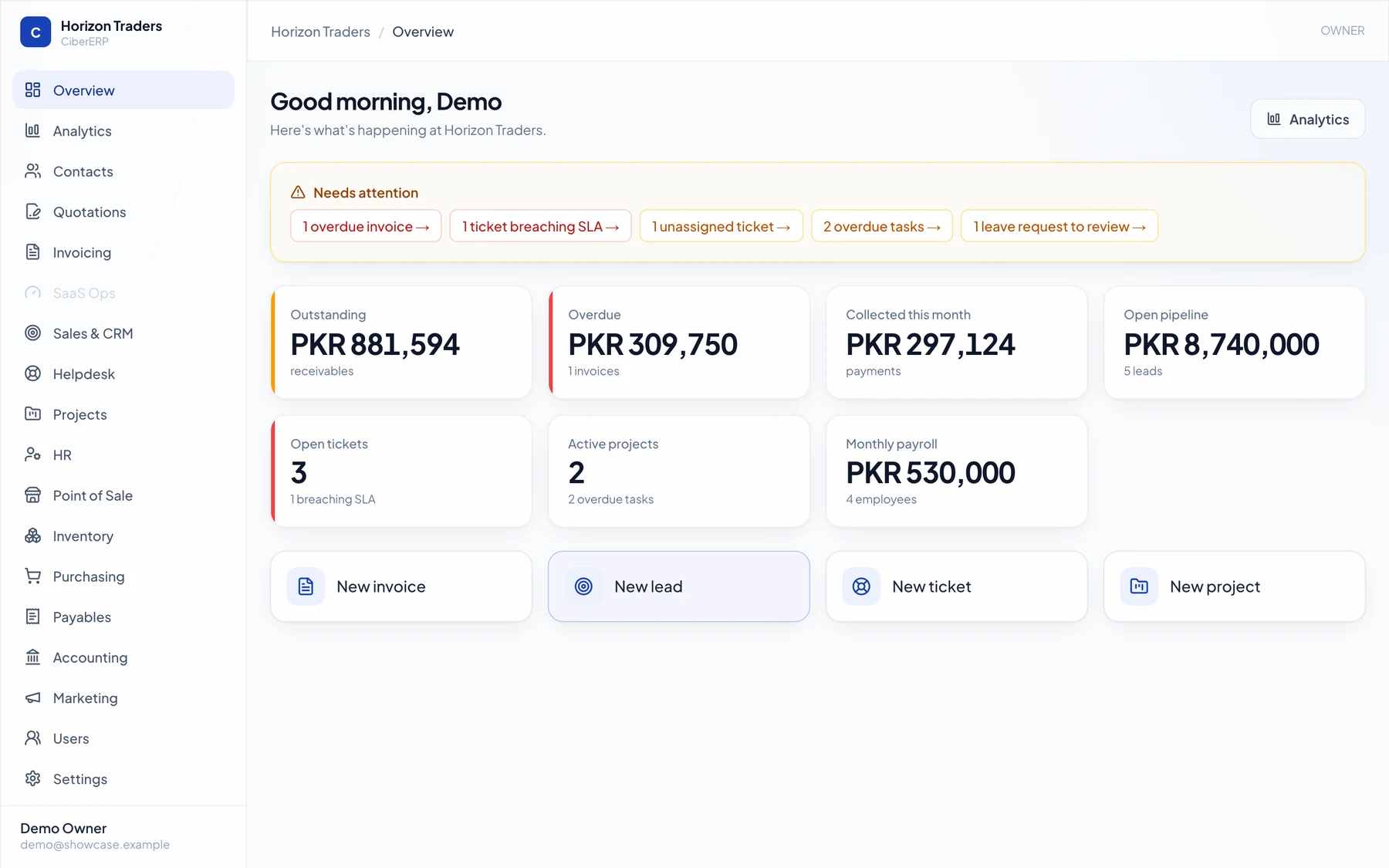The height and width of the screenshot is (868, 1389).
Task: Click the Inventory boxes icon
Action: (x=32, y=535)
